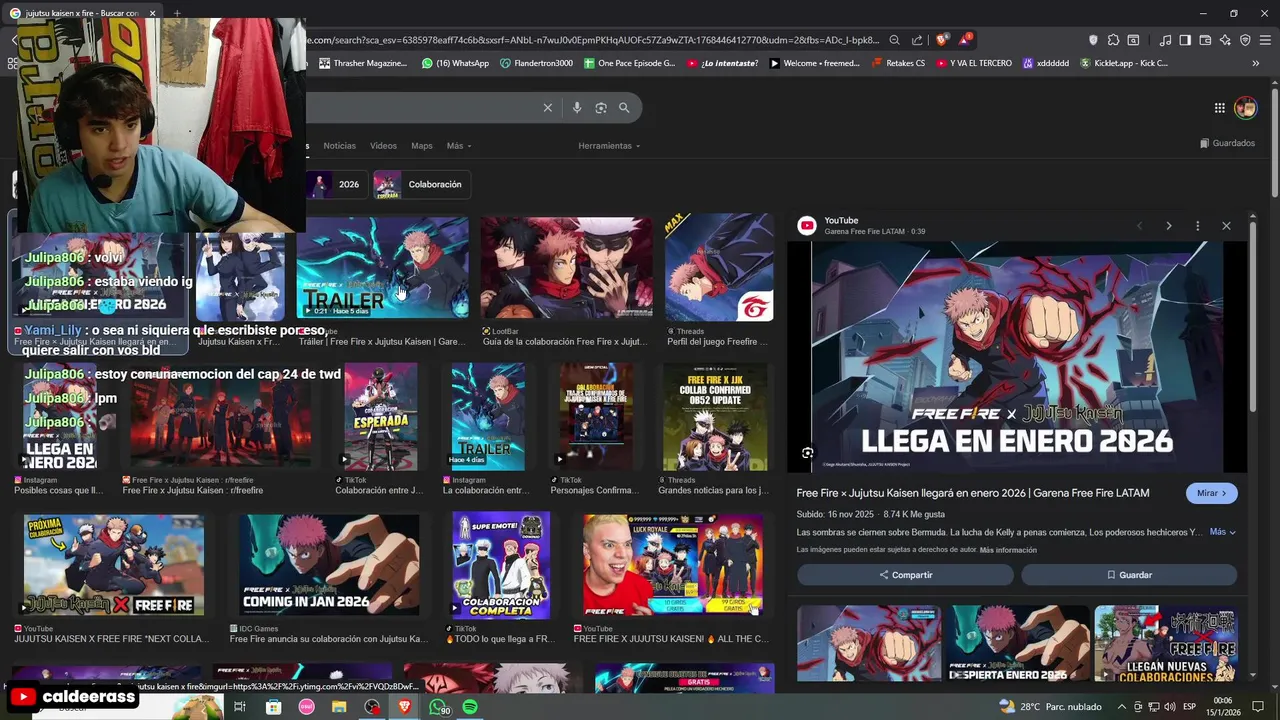Open LootBar collaboration guide image result
The image size is (1280, 720).
566,267
